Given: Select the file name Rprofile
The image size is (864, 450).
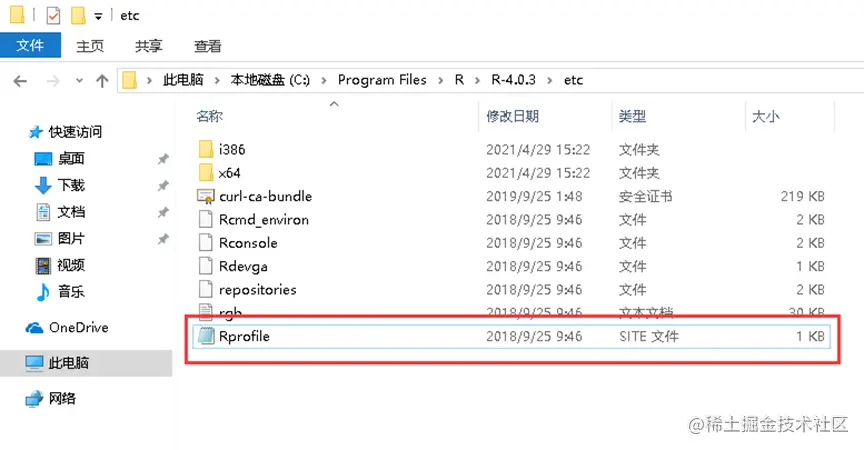Looking at the screenshot, I should (x=244, y=337).
